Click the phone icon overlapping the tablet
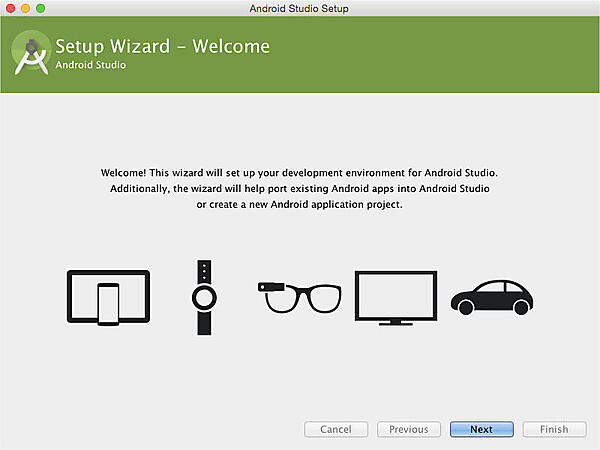Viewport: 600px width, 450px height. [x=107, y=305]
